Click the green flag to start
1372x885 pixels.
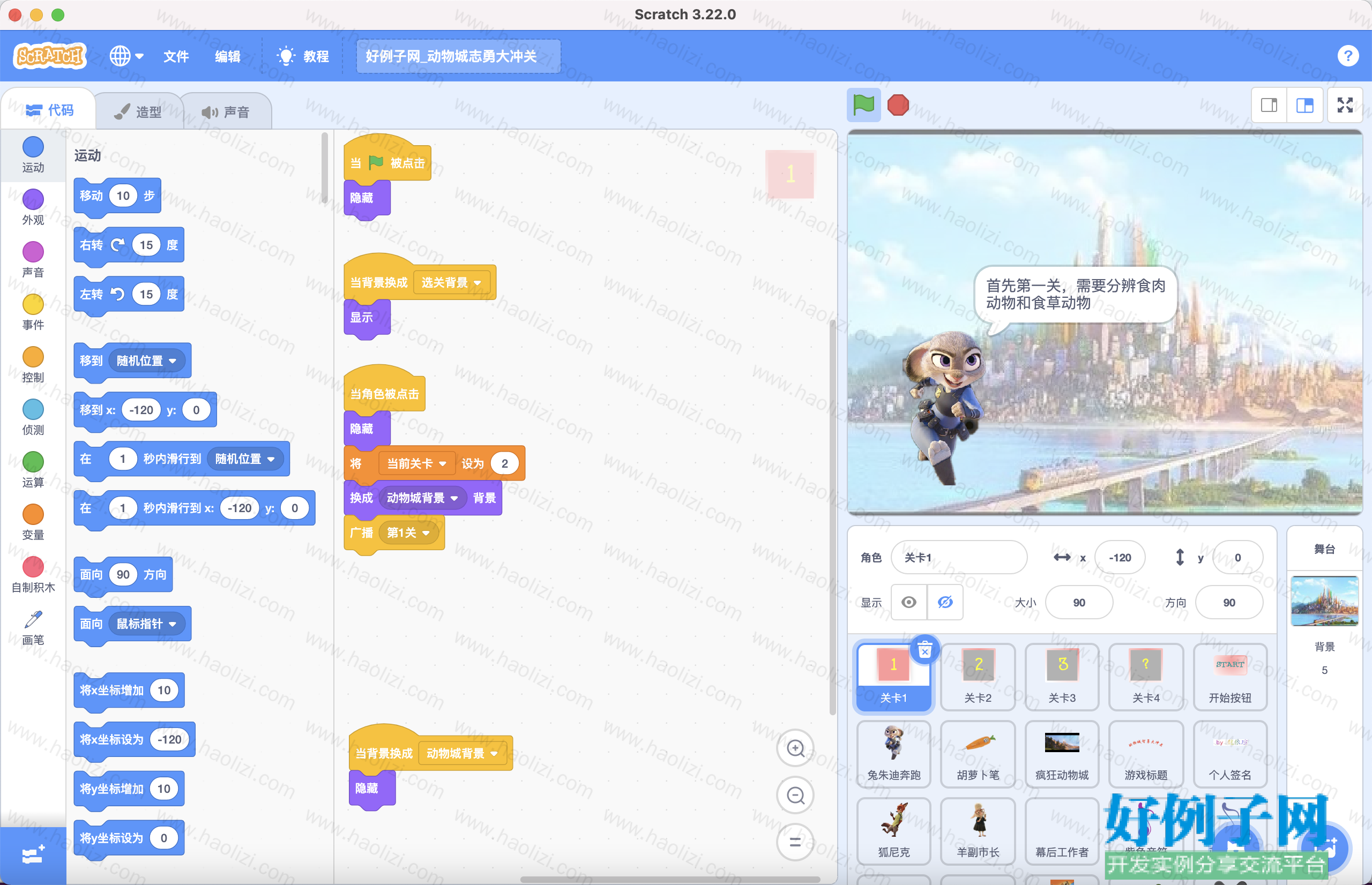[863, 104]
